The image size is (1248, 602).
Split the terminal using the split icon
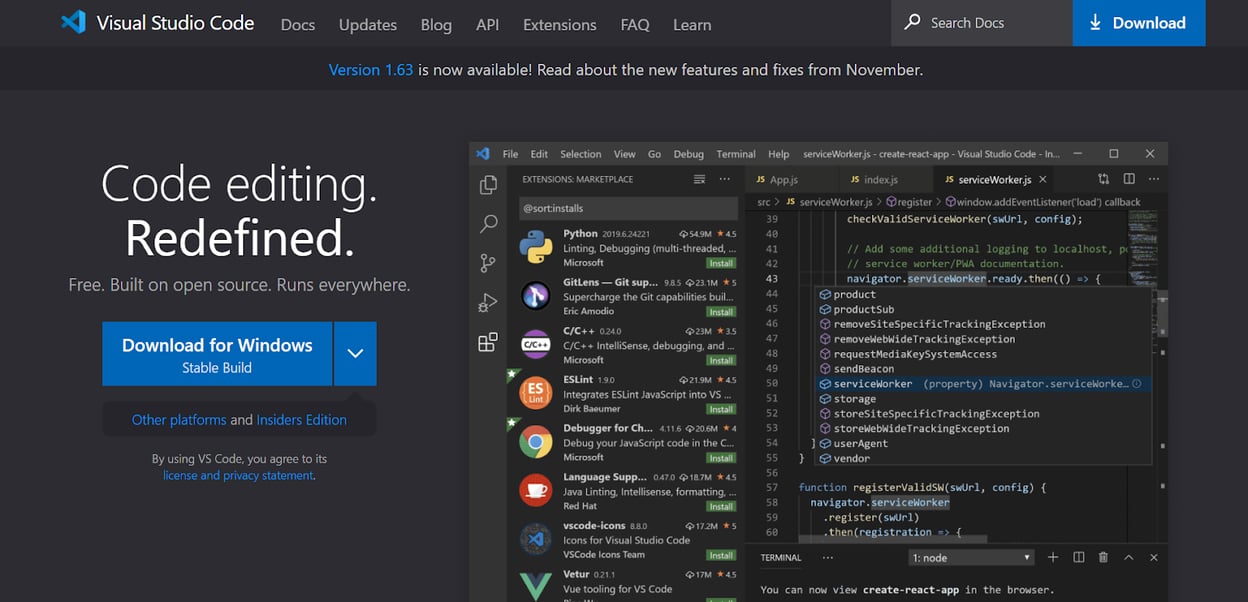point(1079,557)
